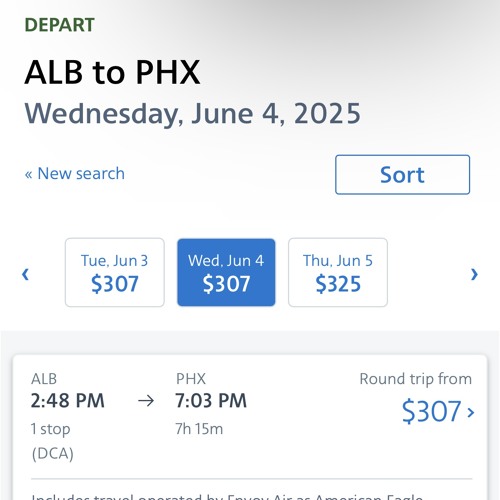The image size is (500, 500).
Task: Click the chevron beside the $307 fare
Action: [x=471, y=412]
